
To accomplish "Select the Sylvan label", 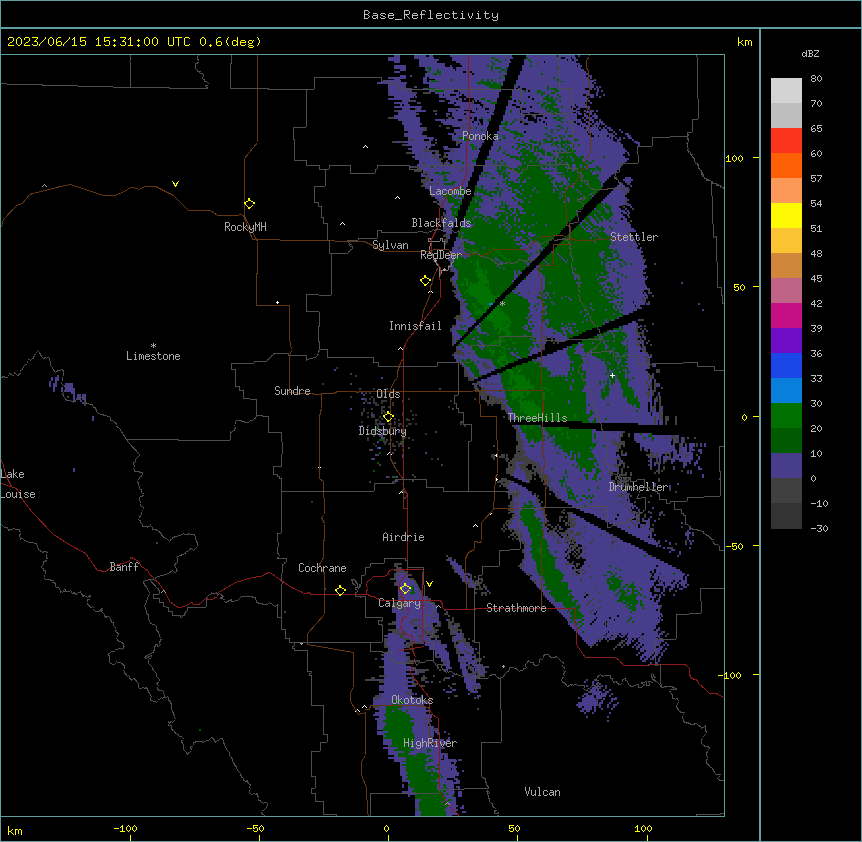I will click(x=390, y=245).
